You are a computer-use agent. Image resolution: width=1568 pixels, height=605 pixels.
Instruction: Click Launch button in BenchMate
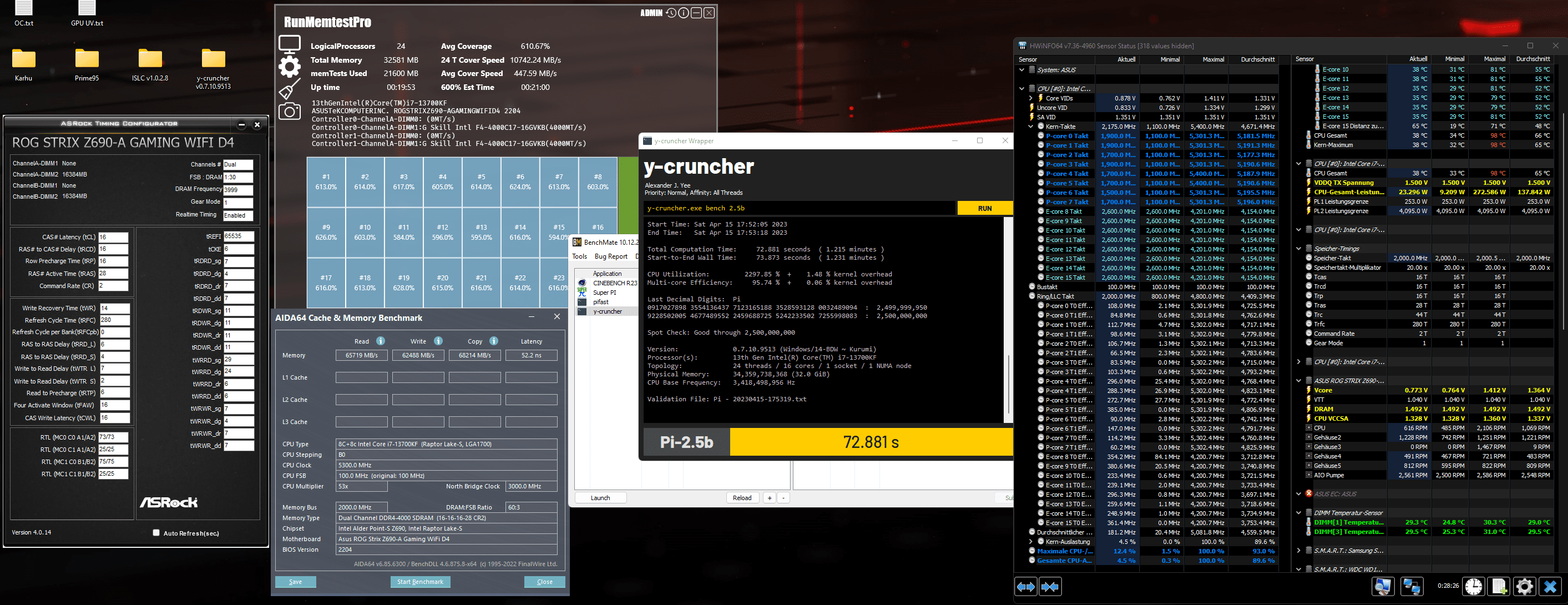[600, 497]
